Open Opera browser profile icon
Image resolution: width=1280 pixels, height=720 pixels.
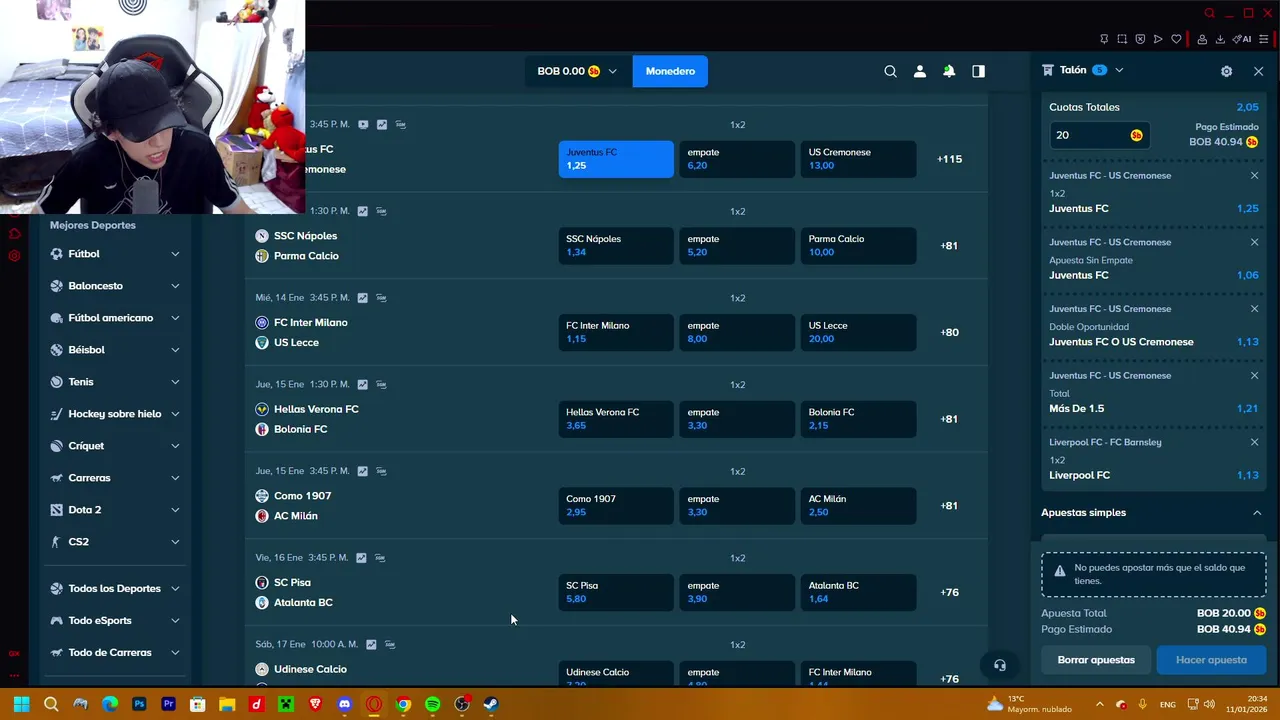(x=1202, y=39)
